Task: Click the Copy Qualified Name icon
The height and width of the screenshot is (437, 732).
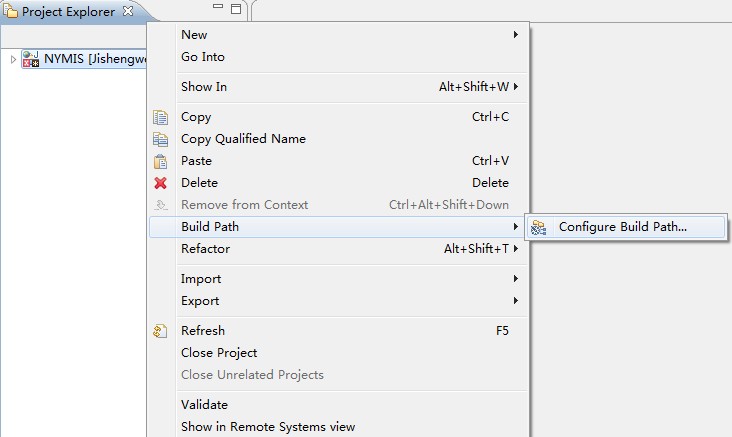Action: [x=160, y=139]
